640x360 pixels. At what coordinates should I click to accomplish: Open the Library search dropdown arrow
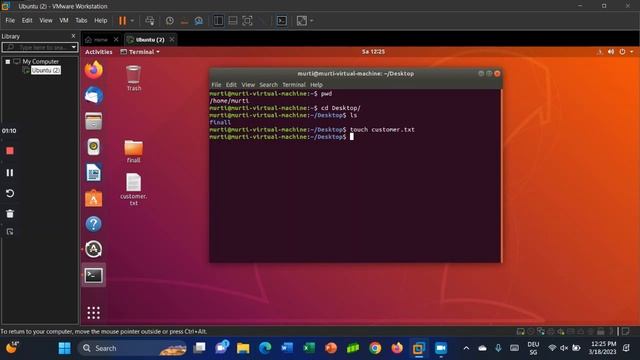(74, 47)
